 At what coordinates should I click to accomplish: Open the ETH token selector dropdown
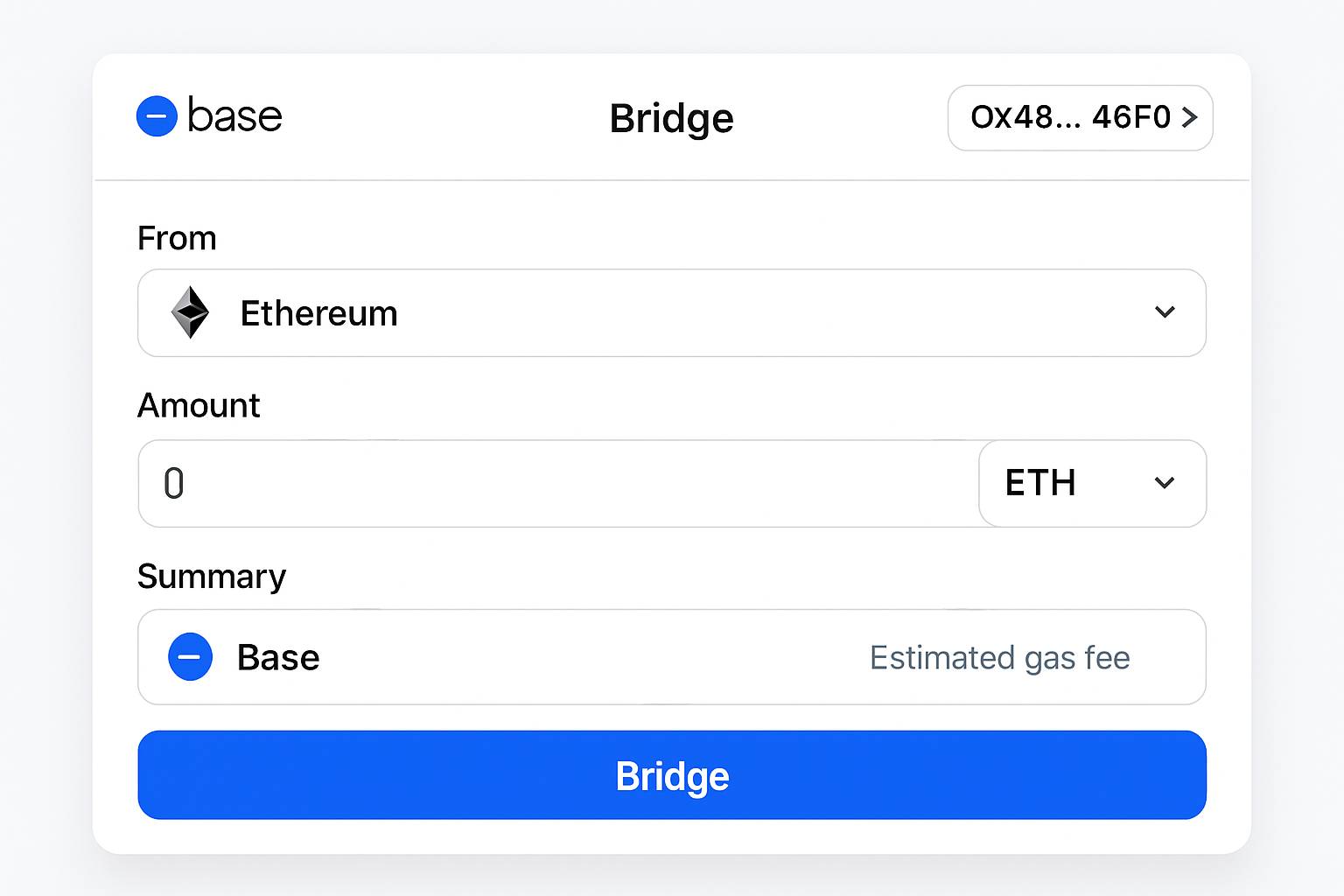click(1092, 483)
